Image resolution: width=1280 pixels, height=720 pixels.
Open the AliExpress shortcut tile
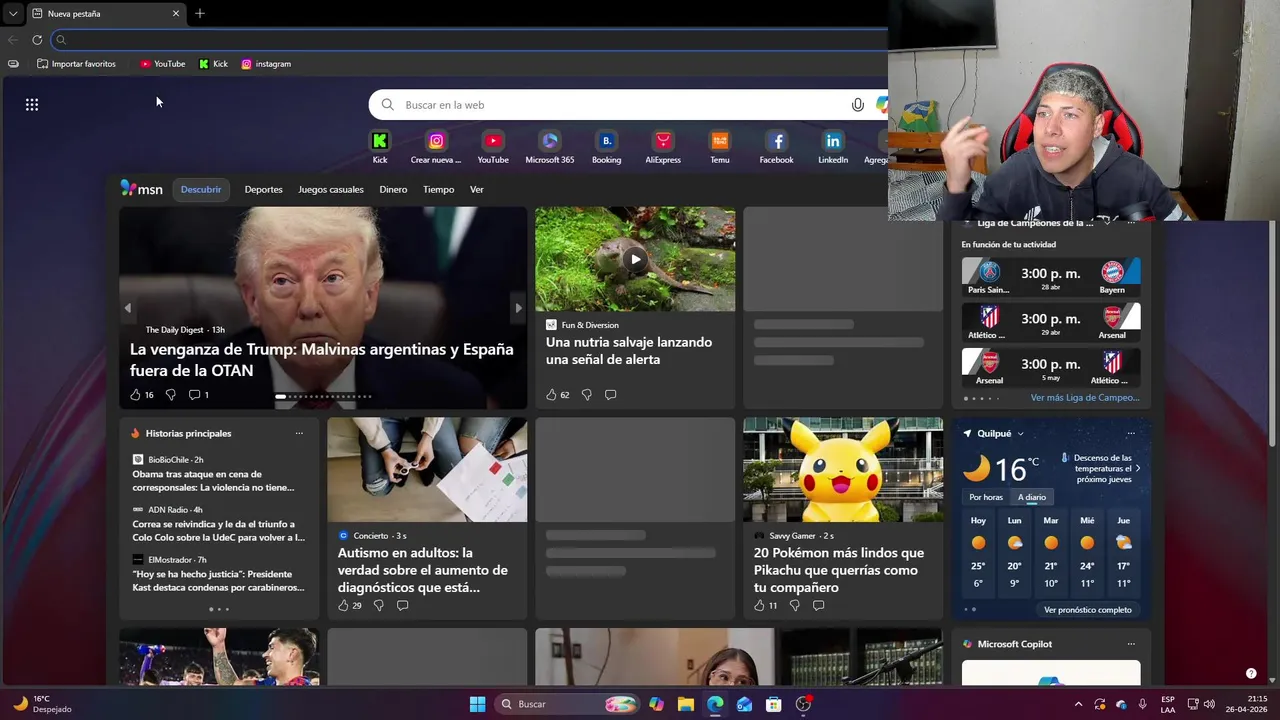point(663,147)
